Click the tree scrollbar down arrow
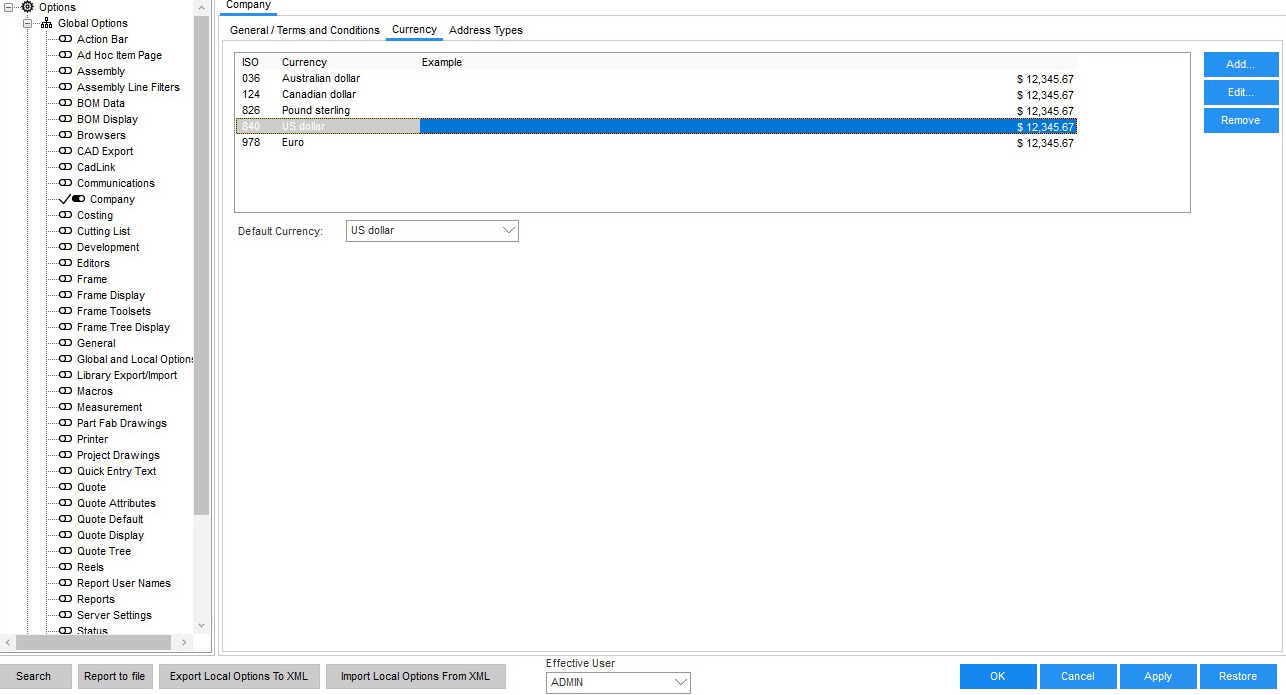Image resolution: width=1286 pixels, height=695 pixels. [202, 625]
